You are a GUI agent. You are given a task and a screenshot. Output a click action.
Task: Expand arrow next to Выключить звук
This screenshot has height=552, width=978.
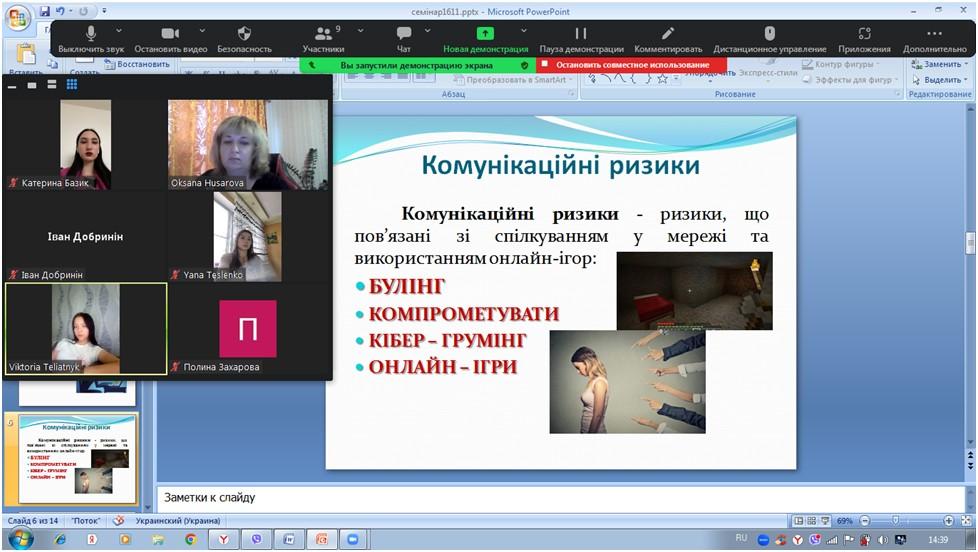[120, 31]
